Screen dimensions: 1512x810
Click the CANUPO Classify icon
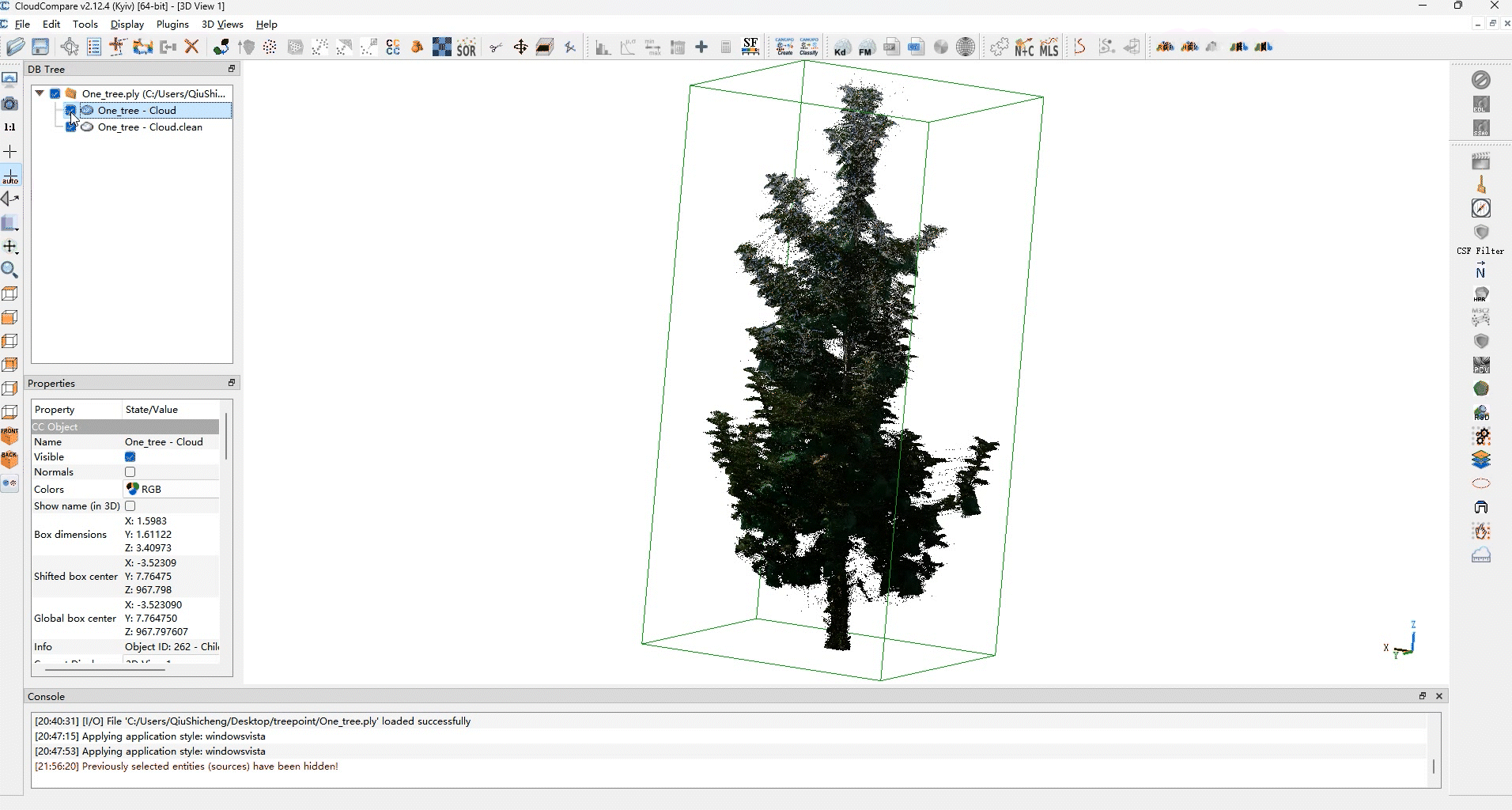pyautogui.click(x=809, y=47)
